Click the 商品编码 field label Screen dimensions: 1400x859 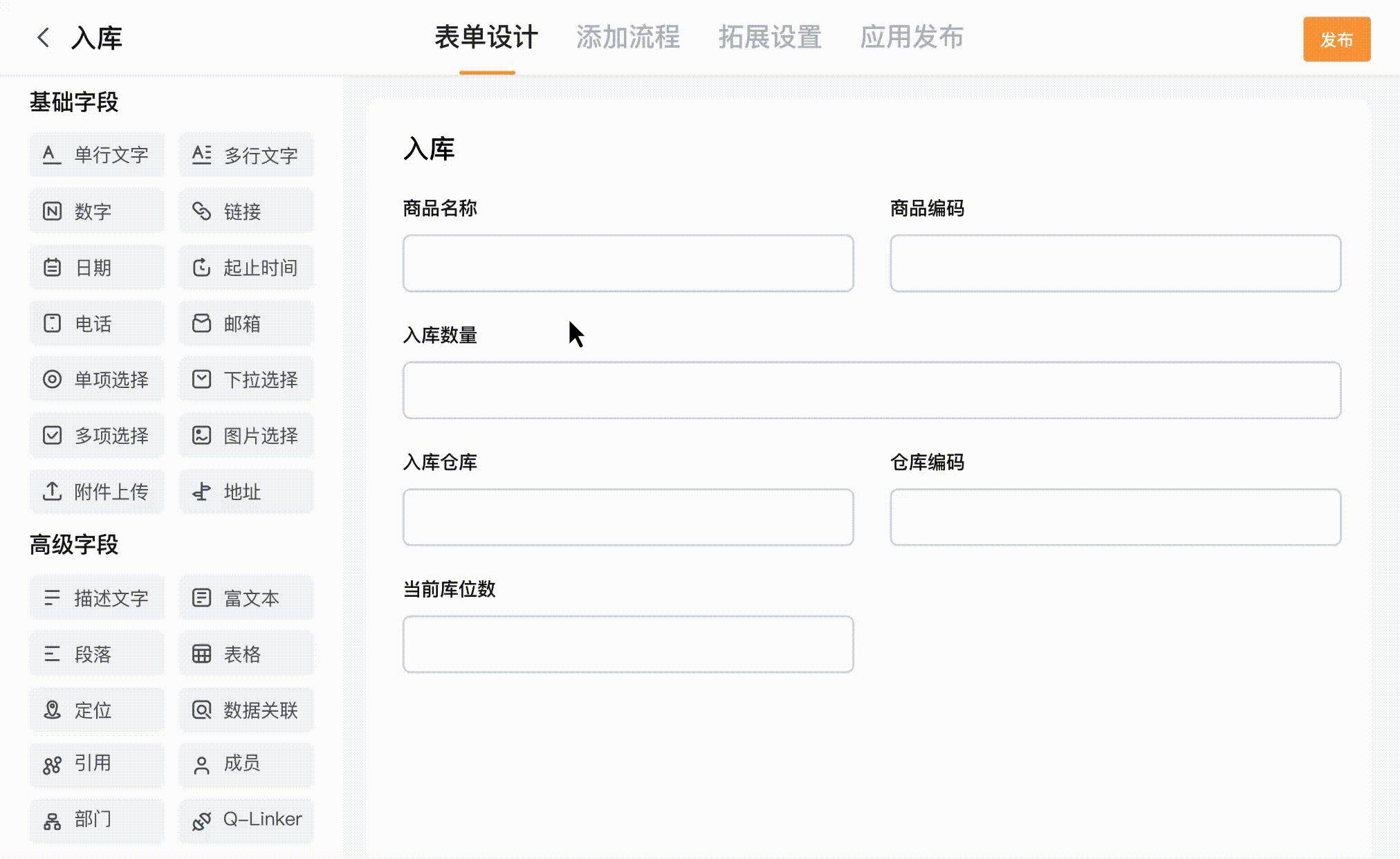pos(927,208)
